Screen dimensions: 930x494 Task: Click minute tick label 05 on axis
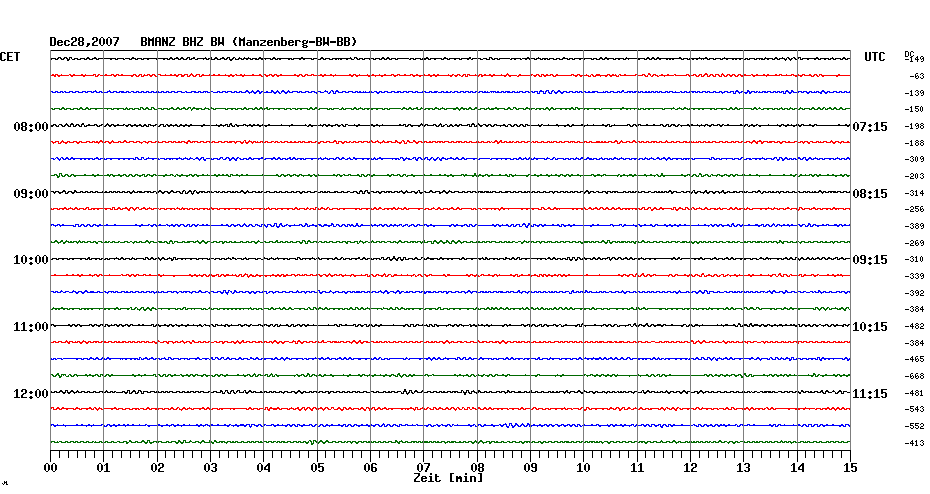pyautogui.click(x=317, y=467)
